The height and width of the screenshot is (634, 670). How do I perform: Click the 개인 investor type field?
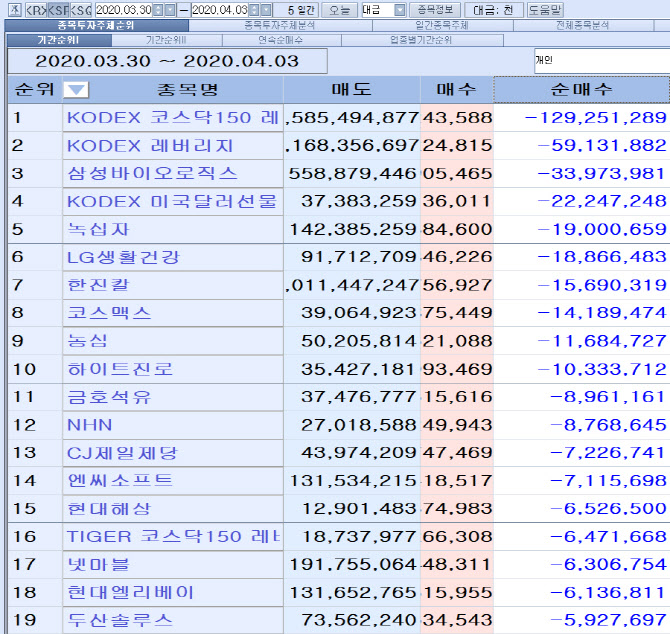point(602,61)
